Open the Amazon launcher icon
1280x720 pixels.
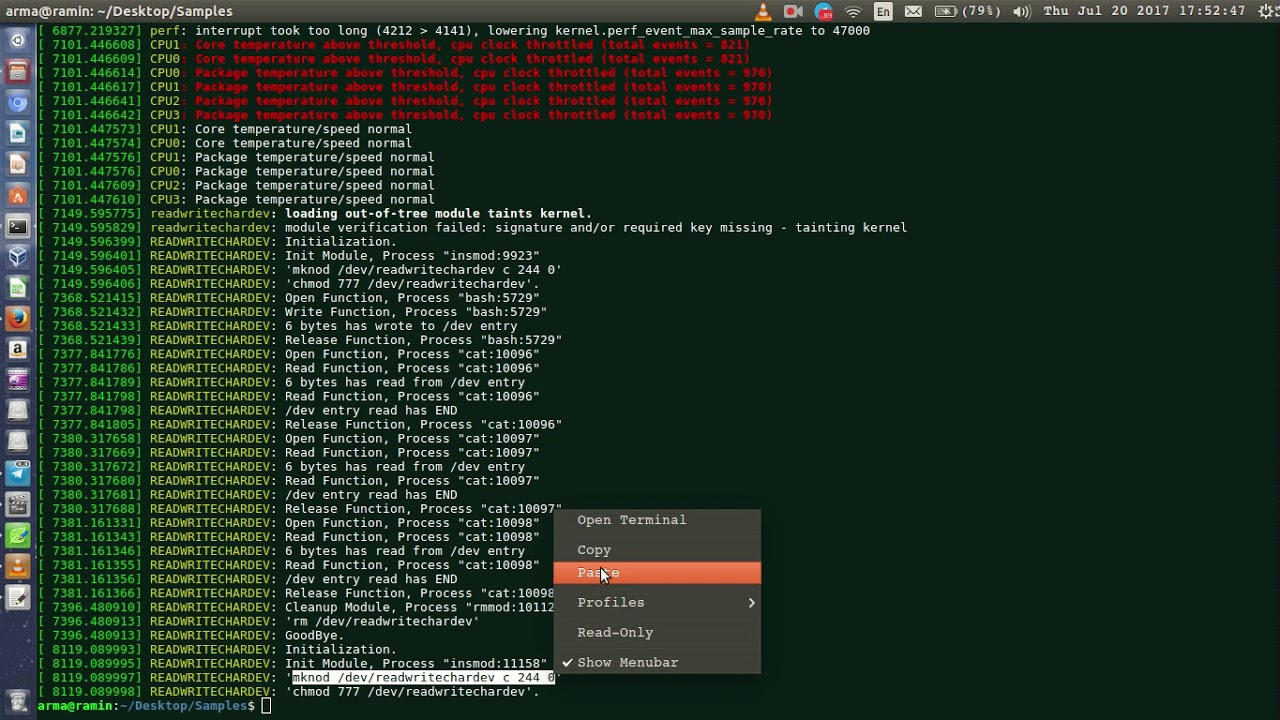point(17,349)
